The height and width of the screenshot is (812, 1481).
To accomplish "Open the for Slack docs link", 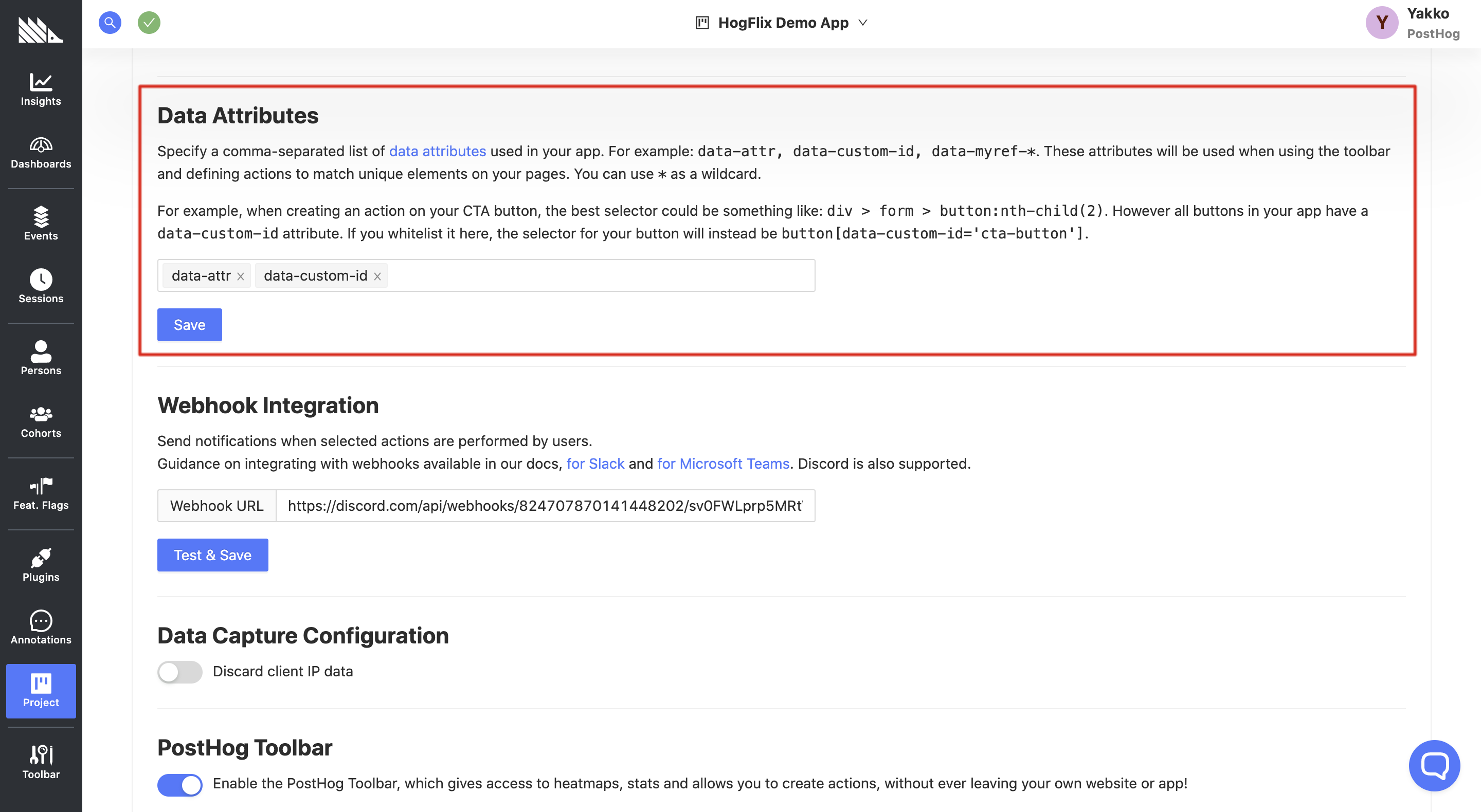I will [x=595, y=464].
